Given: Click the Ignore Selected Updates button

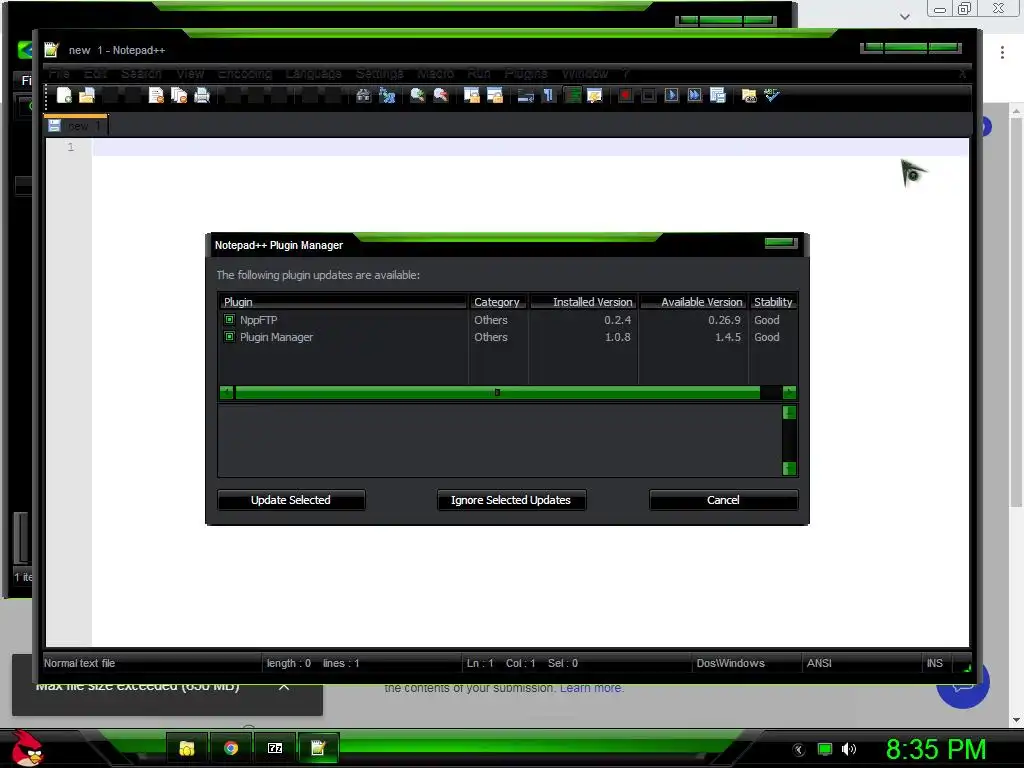Looking at the screenshot, I should click(511, 500).
